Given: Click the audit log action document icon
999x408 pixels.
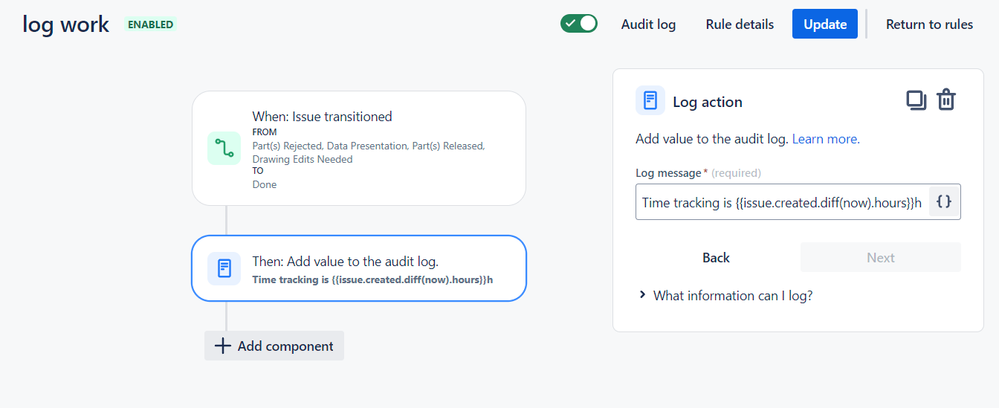Looking at the screenshot, I should (x=224, y=268).
